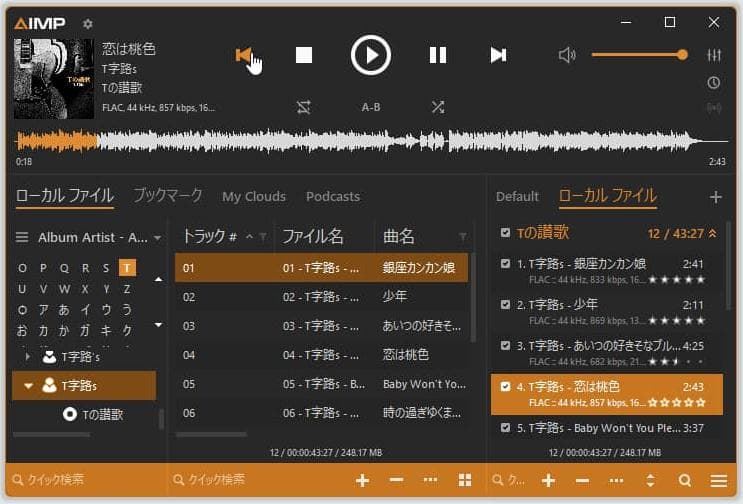Add files with library plus icon

[362, 480]
